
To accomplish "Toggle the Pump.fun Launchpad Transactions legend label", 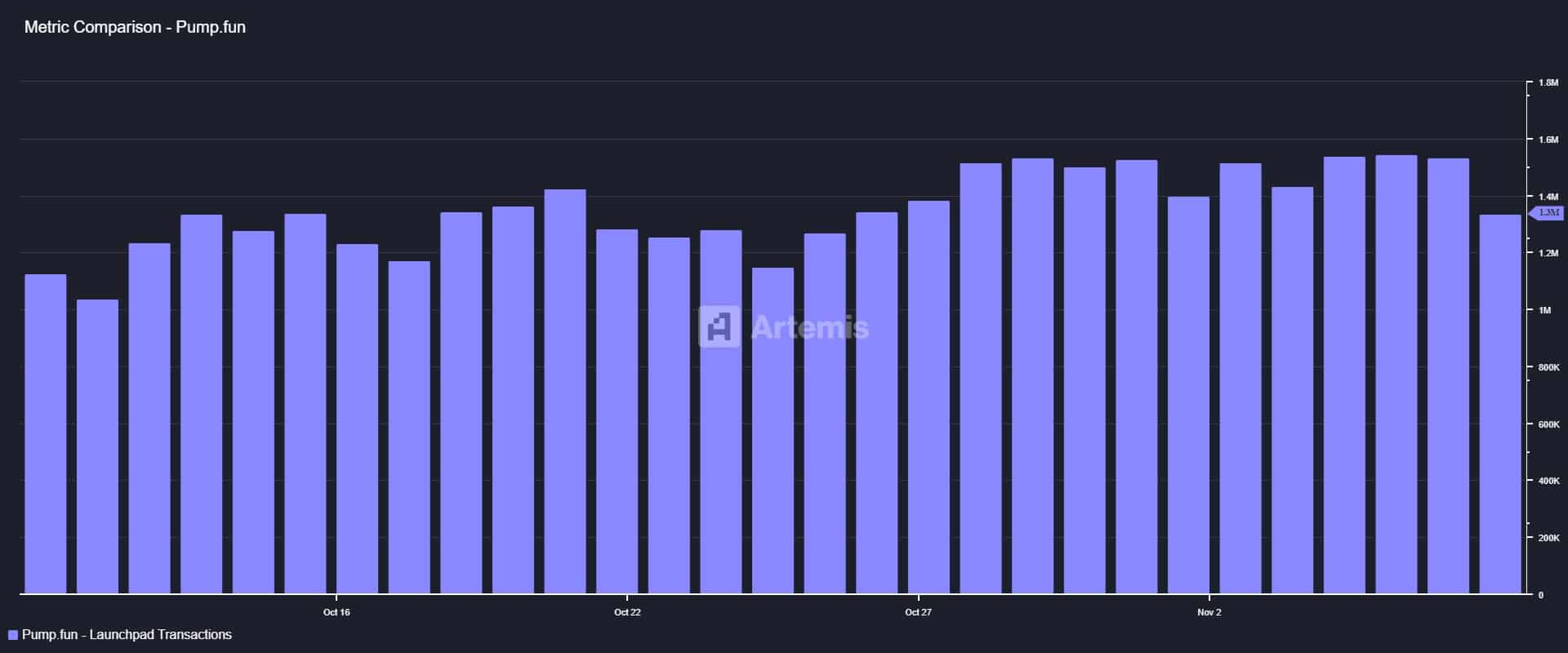I will [127, 635].
